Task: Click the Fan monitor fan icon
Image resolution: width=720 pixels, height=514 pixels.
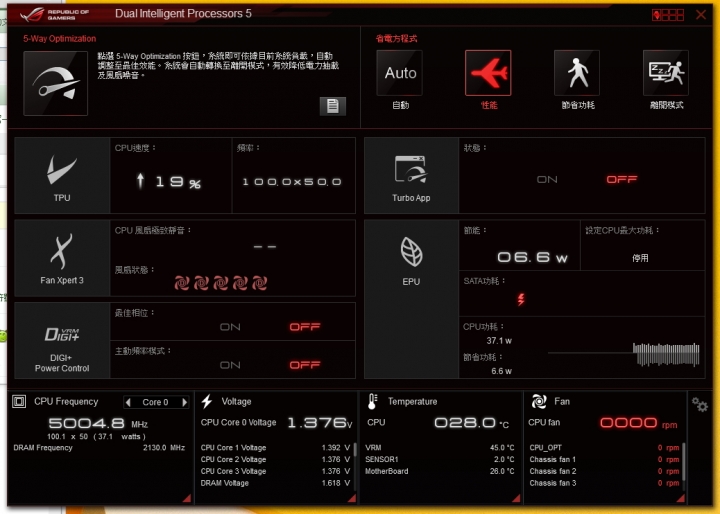Action: click(x=539, y=401)
